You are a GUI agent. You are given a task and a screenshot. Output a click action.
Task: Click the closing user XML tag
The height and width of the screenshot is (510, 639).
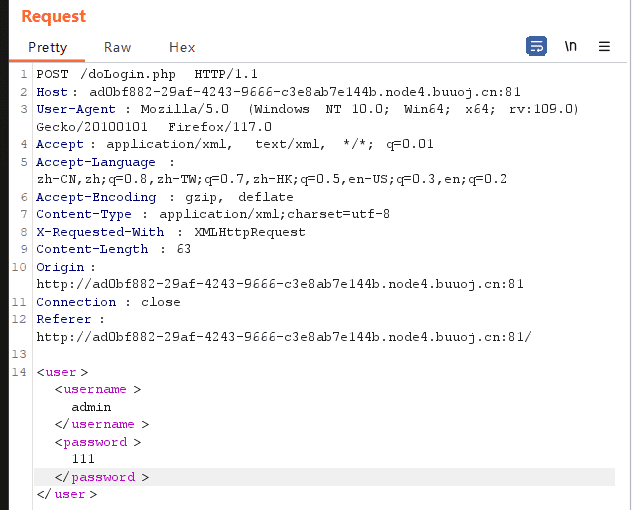click(66, 494)
